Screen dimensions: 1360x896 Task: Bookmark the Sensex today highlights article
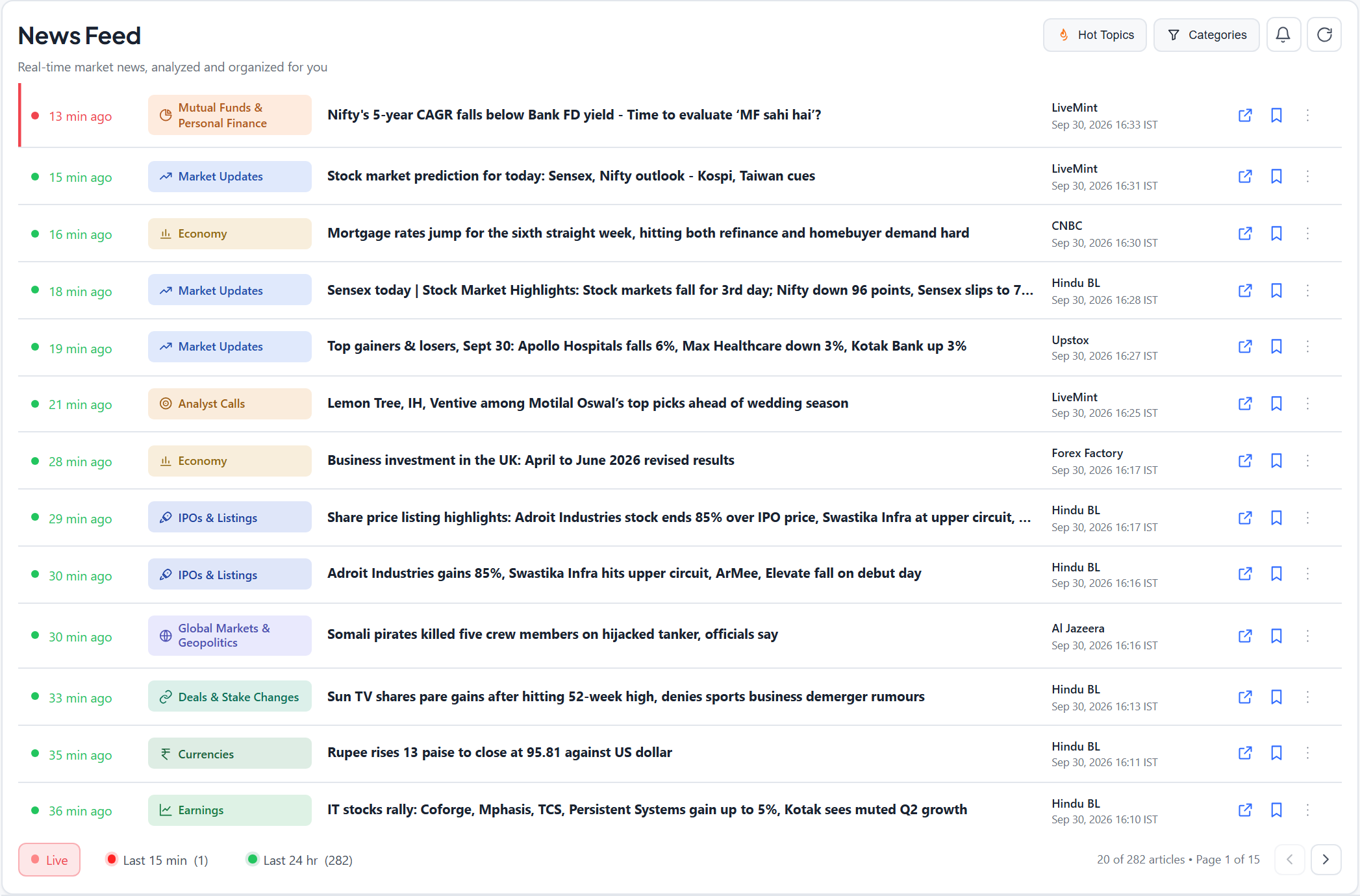(x=1276, y=291)
